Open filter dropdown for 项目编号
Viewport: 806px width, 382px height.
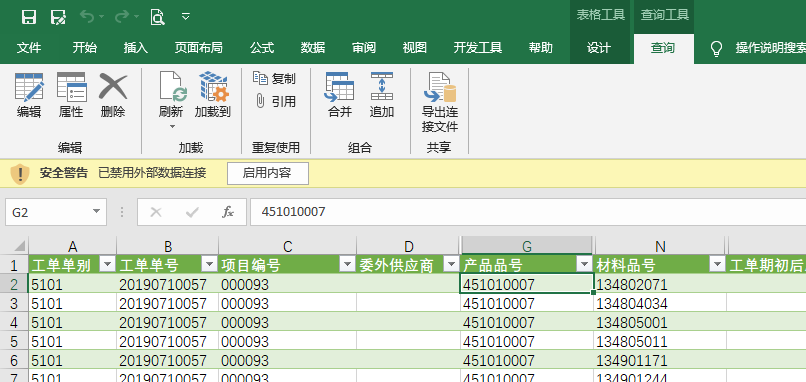coord(347,264)
